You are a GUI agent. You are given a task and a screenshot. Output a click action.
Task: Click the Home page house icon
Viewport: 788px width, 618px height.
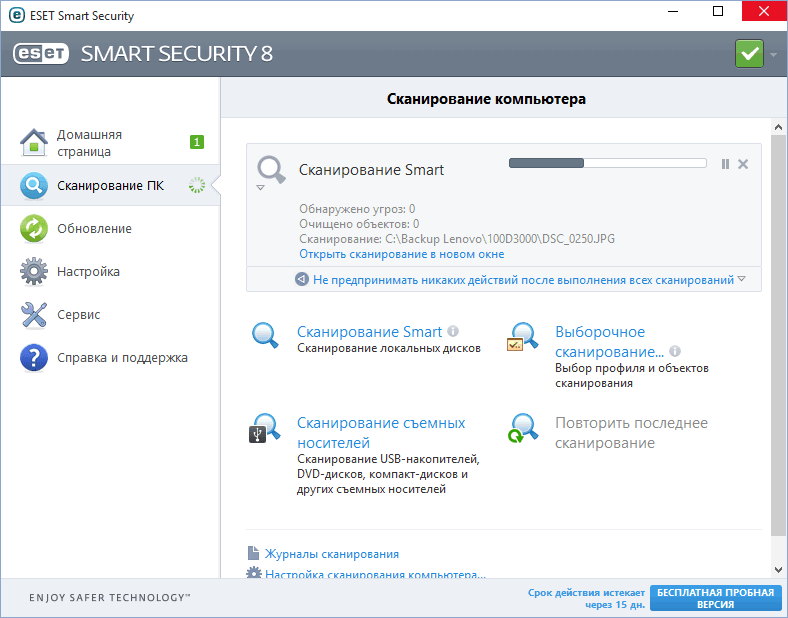point(34,143)
